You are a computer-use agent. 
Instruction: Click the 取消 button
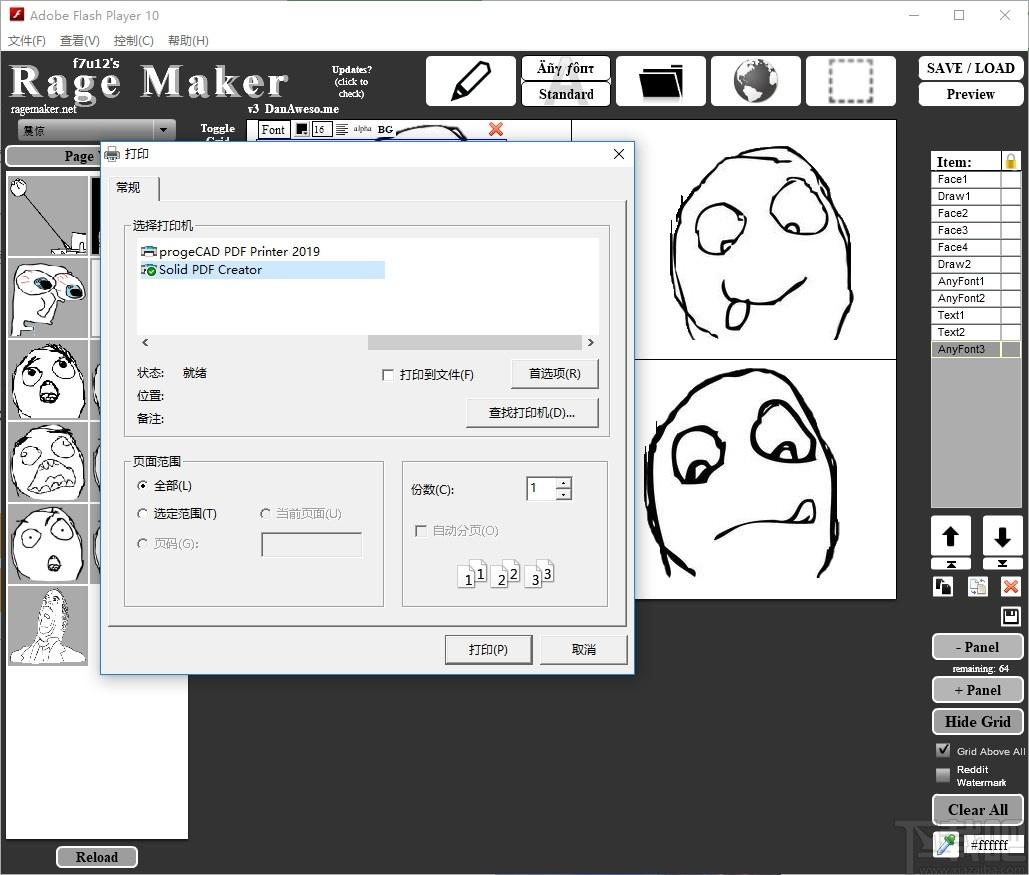pos(583,649)
